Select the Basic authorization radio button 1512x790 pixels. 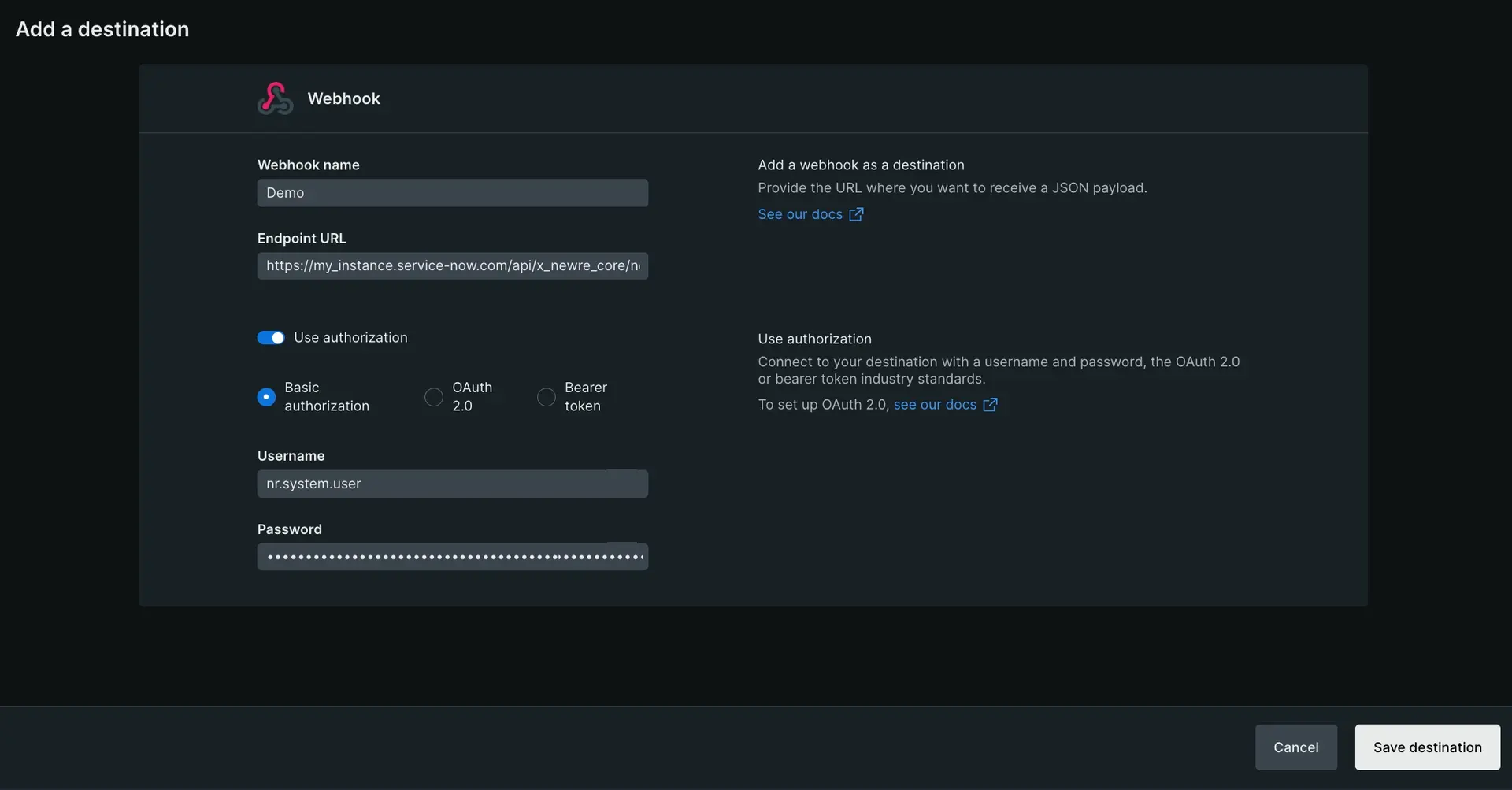(266, 397)
